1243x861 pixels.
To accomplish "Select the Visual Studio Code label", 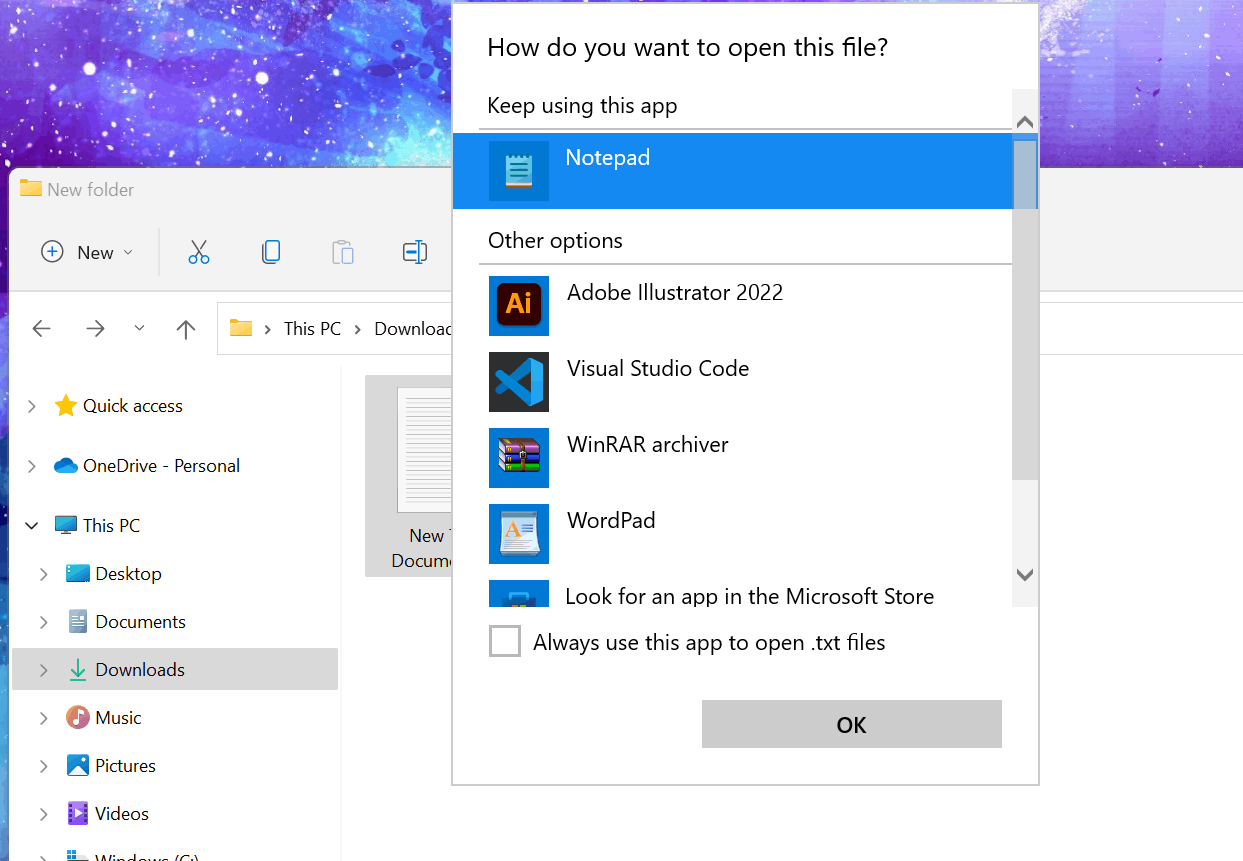I will 658,368.
